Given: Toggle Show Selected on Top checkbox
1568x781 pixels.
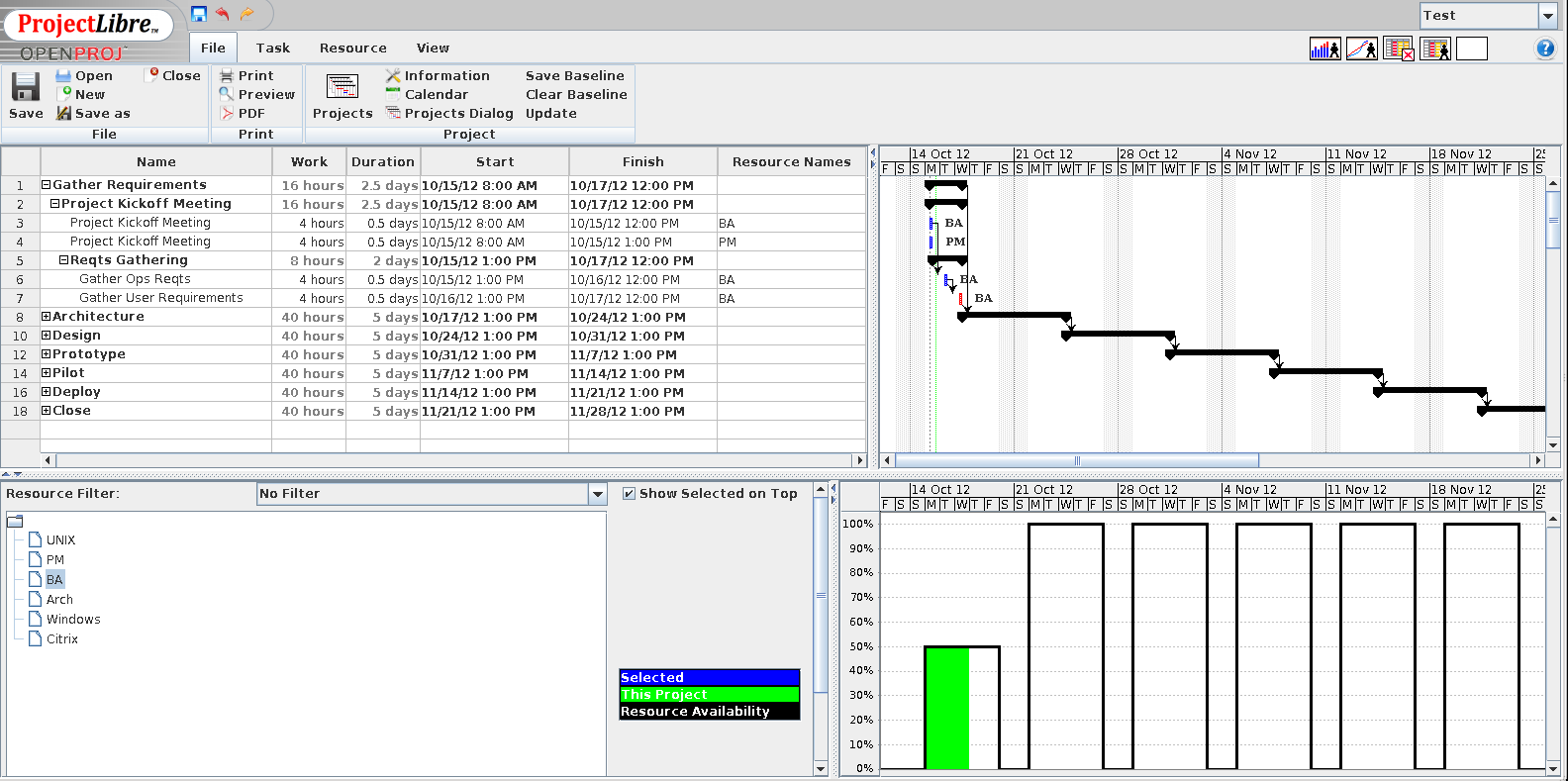Looking at the screenshot, I should 629,493.
